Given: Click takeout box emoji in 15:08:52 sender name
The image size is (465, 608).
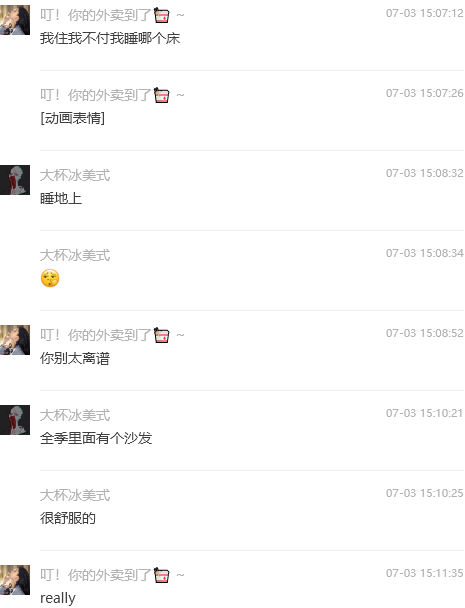Looking at the screenshot, I should point(161,335).
